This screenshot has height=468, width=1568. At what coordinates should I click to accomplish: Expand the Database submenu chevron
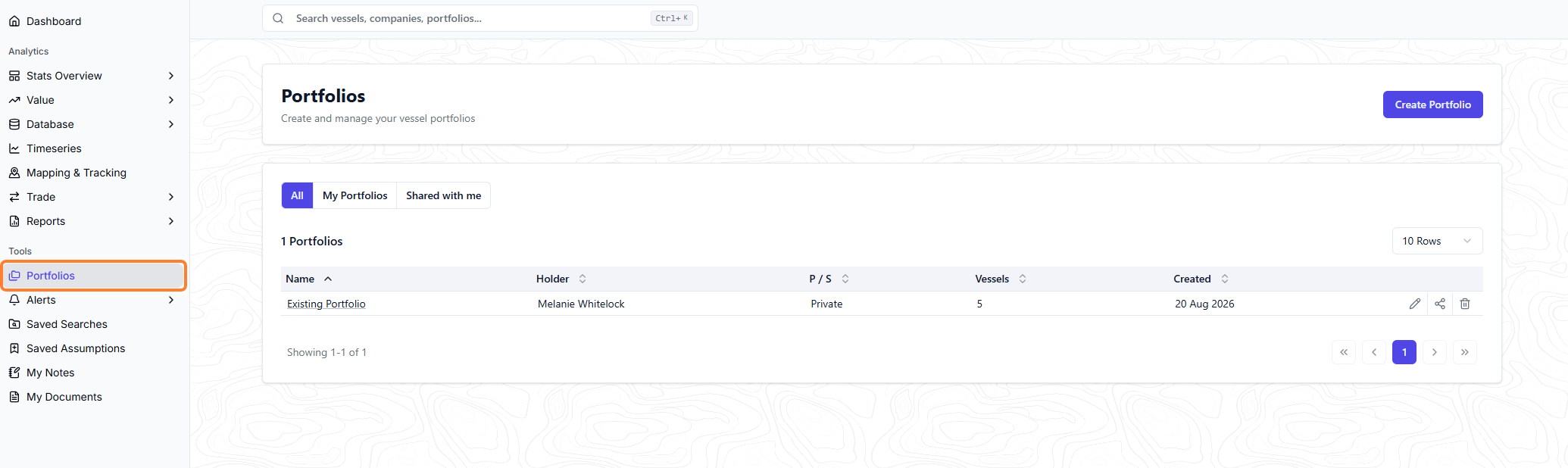[171, 124]
